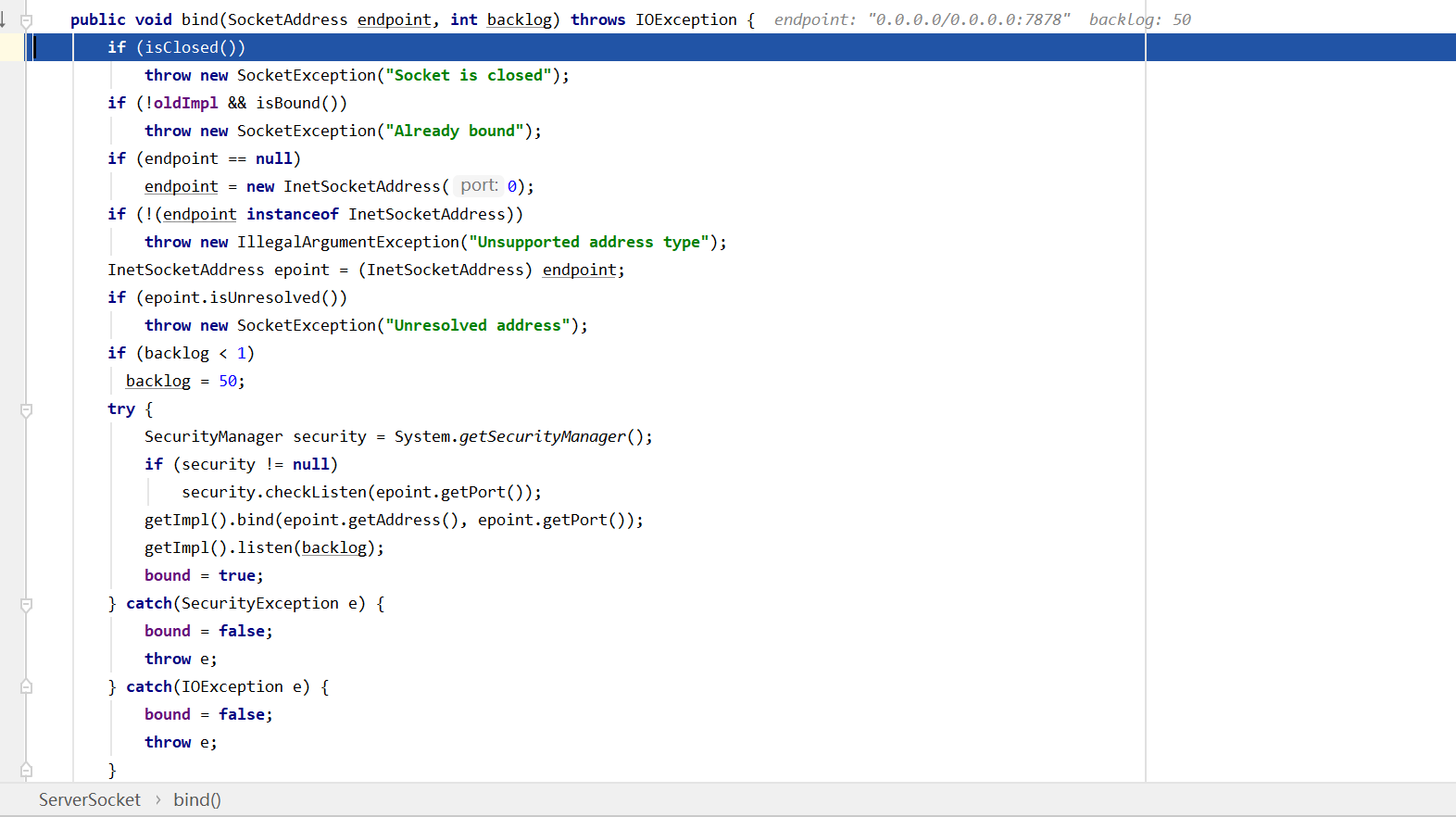Open ServerSocket breadcrumb
This screenshot has width=1456, height=817.
coord(90,799)
